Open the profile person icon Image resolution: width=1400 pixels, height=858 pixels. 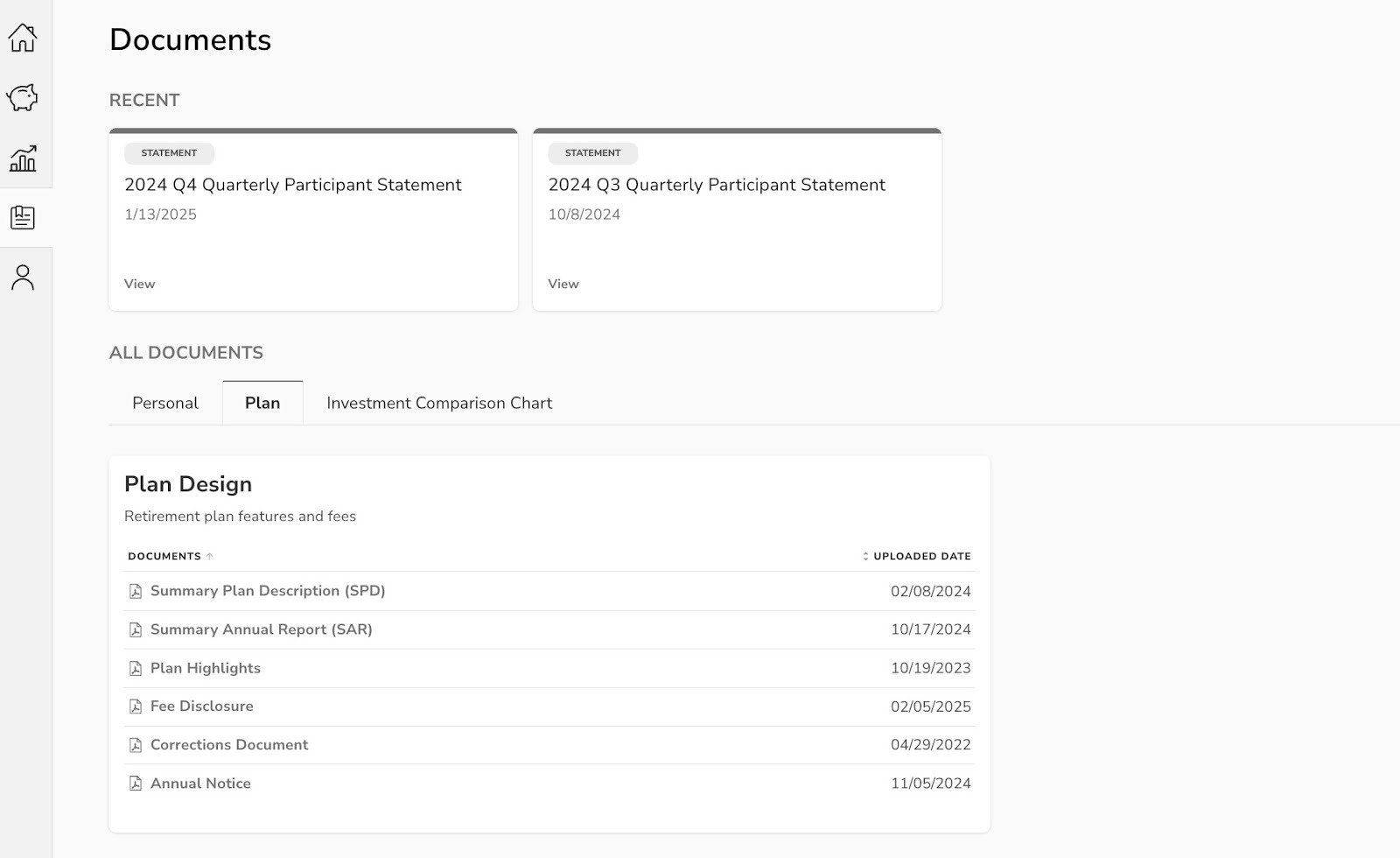pyautogui.click(x=23, y=278)
